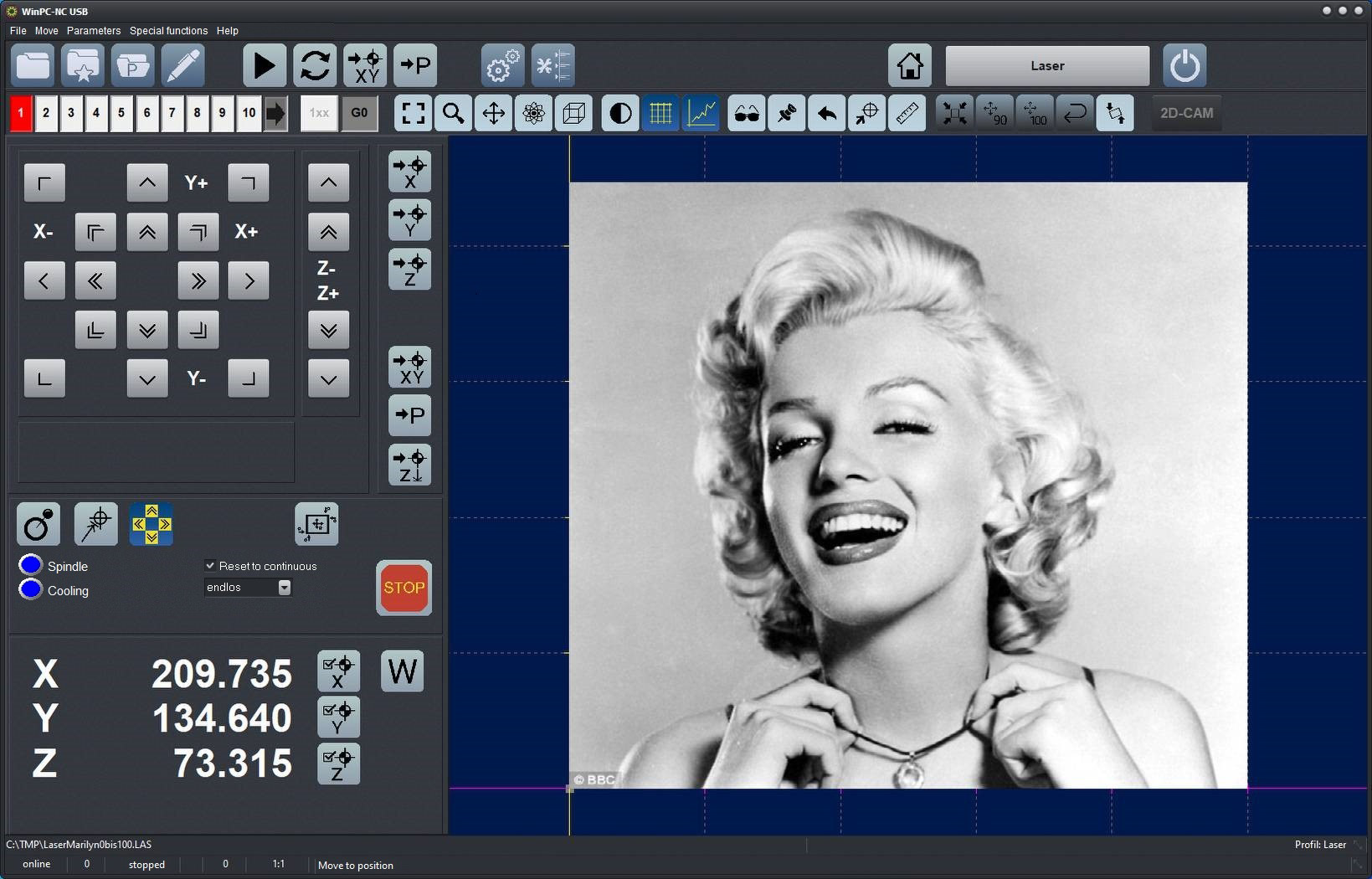Open the settings gears icon
The height and width of the screenshot is (879, 1372).
click(503, 65)
